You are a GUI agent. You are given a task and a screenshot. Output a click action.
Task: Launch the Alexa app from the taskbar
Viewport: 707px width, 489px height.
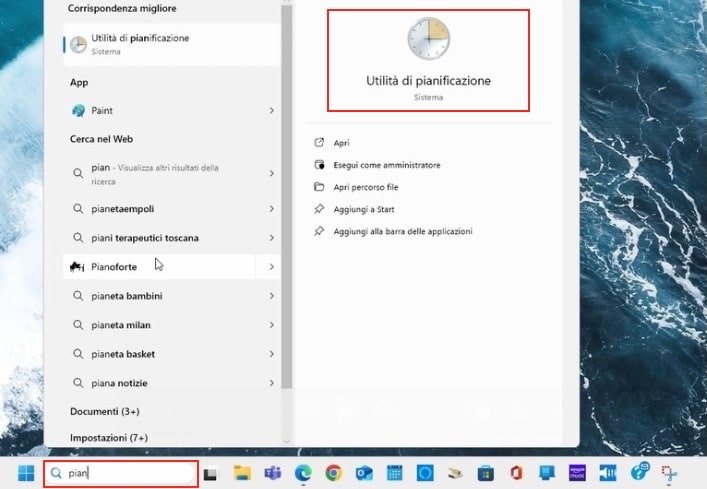click(x=425, y=473)
